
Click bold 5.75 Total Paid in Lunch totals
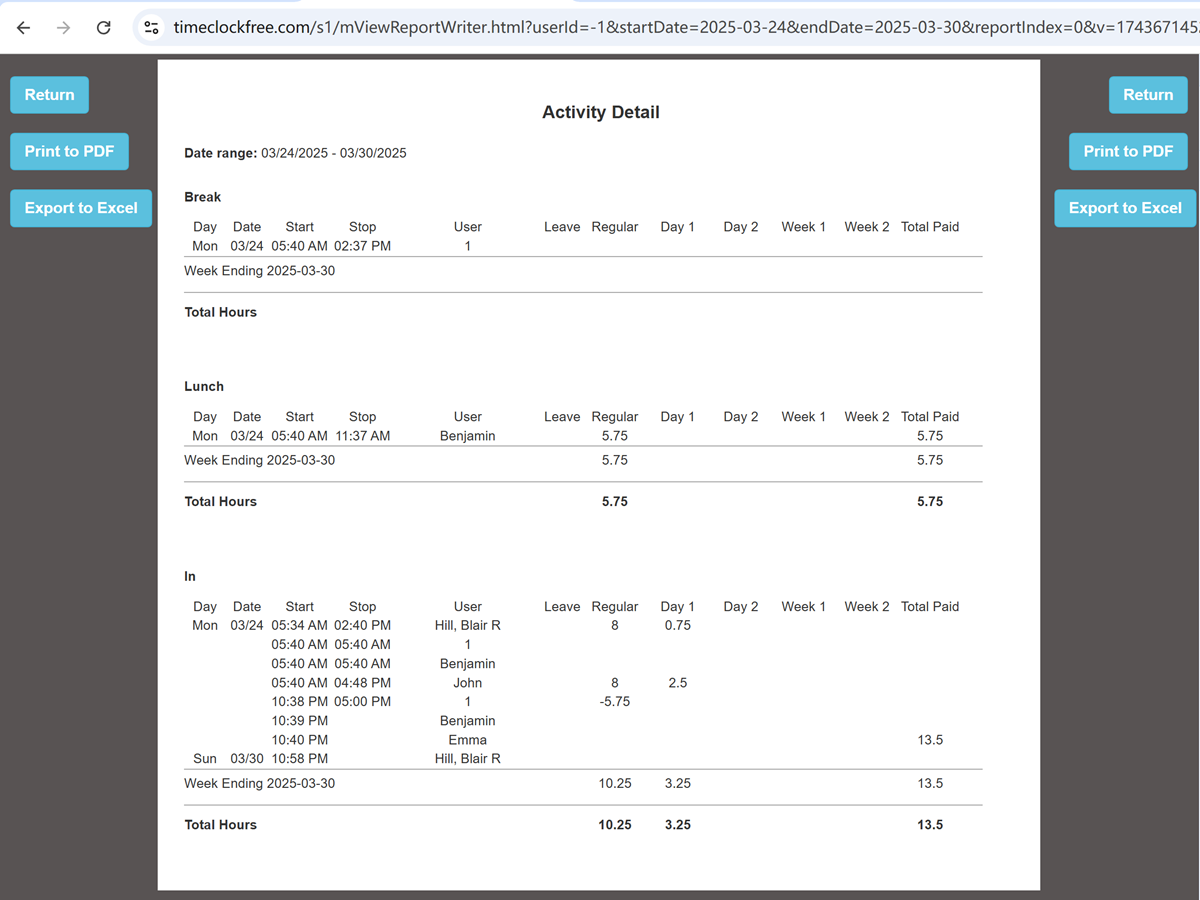[x=930, y=501]
